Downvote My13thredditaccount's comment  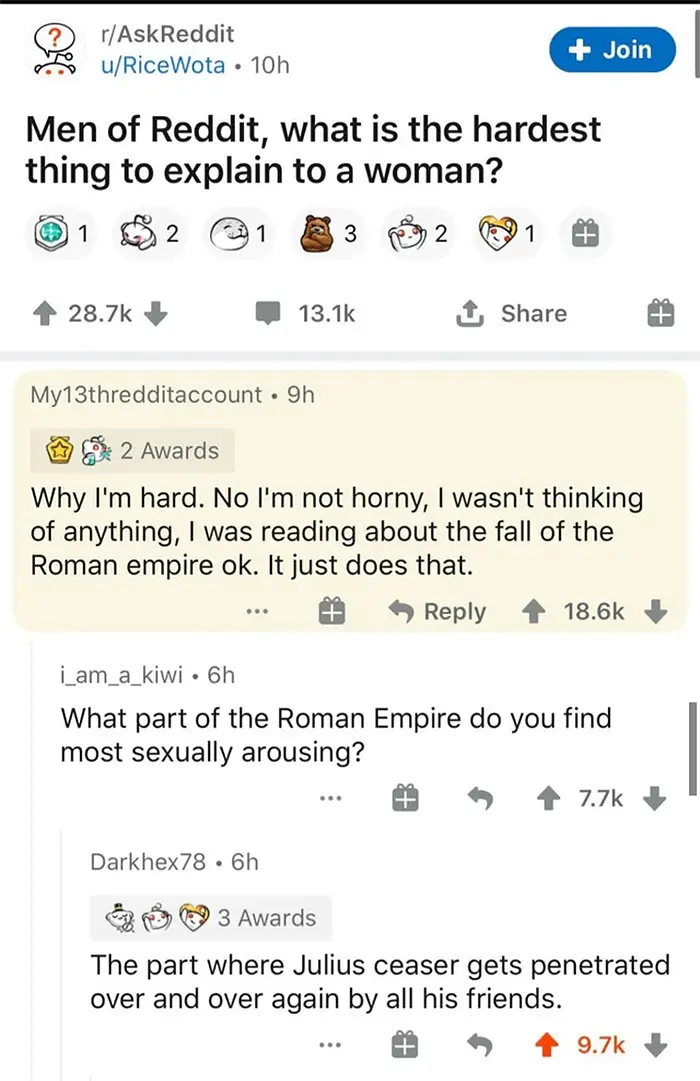[x=655, y=612]
